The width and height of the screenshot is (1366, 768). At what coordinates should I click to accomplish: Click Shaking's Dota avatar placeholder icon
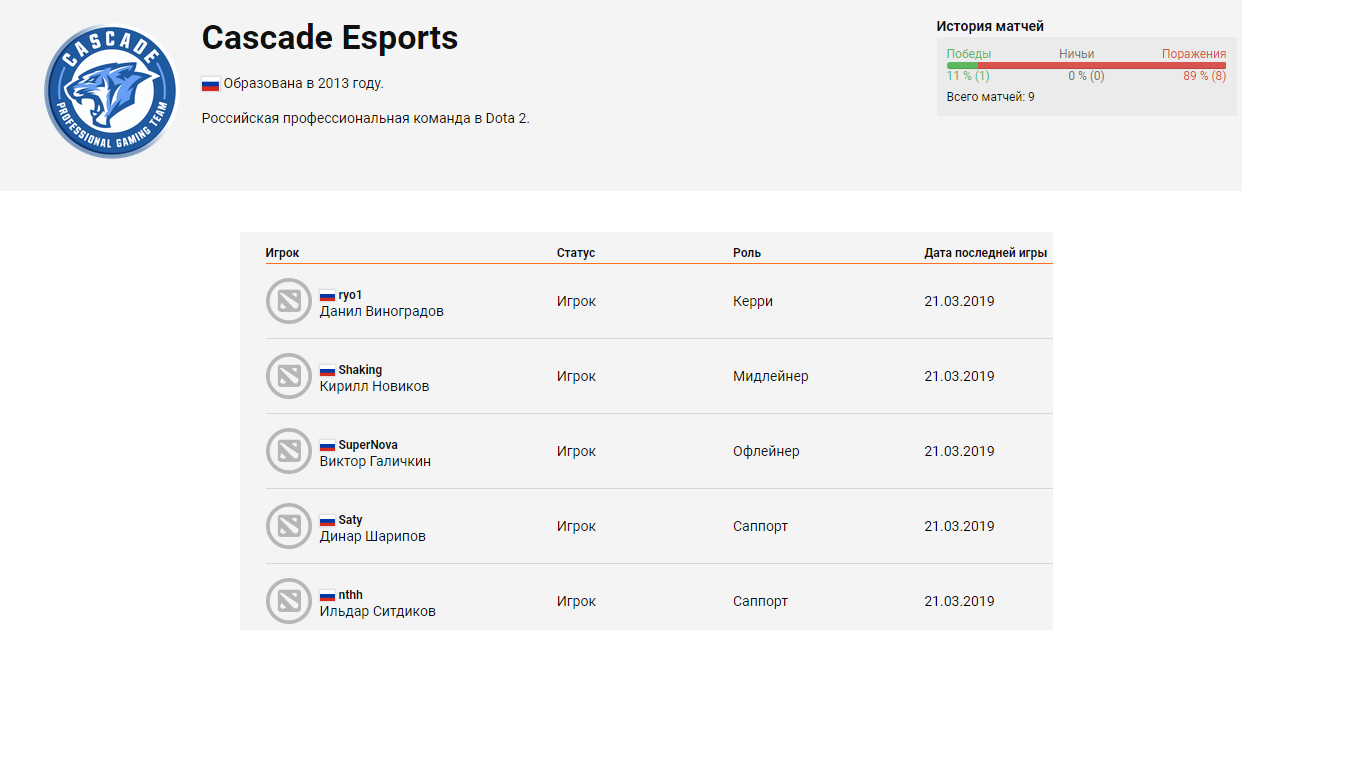(x=289, y=376)
